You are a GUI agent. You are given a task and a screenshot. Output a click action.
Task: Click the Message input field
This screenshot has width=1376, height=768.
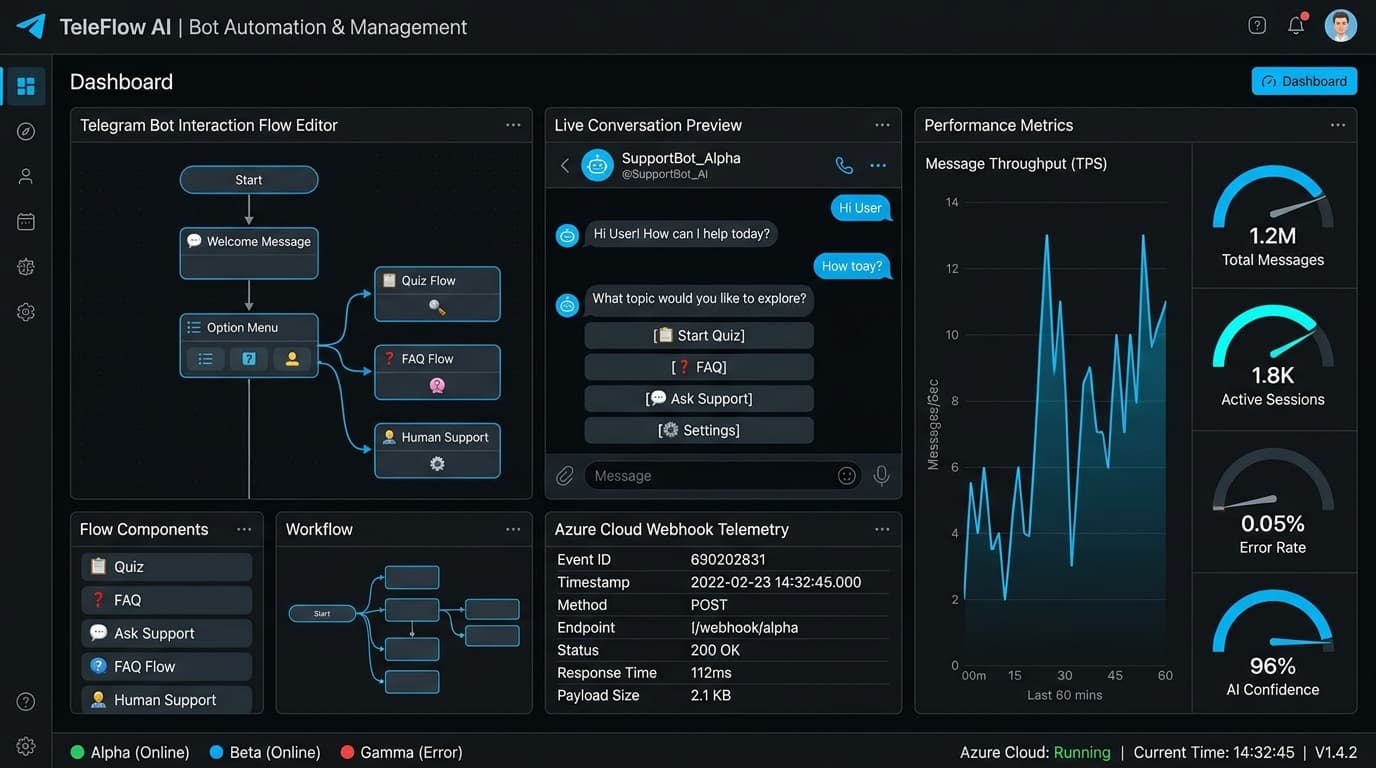(722, 476)
